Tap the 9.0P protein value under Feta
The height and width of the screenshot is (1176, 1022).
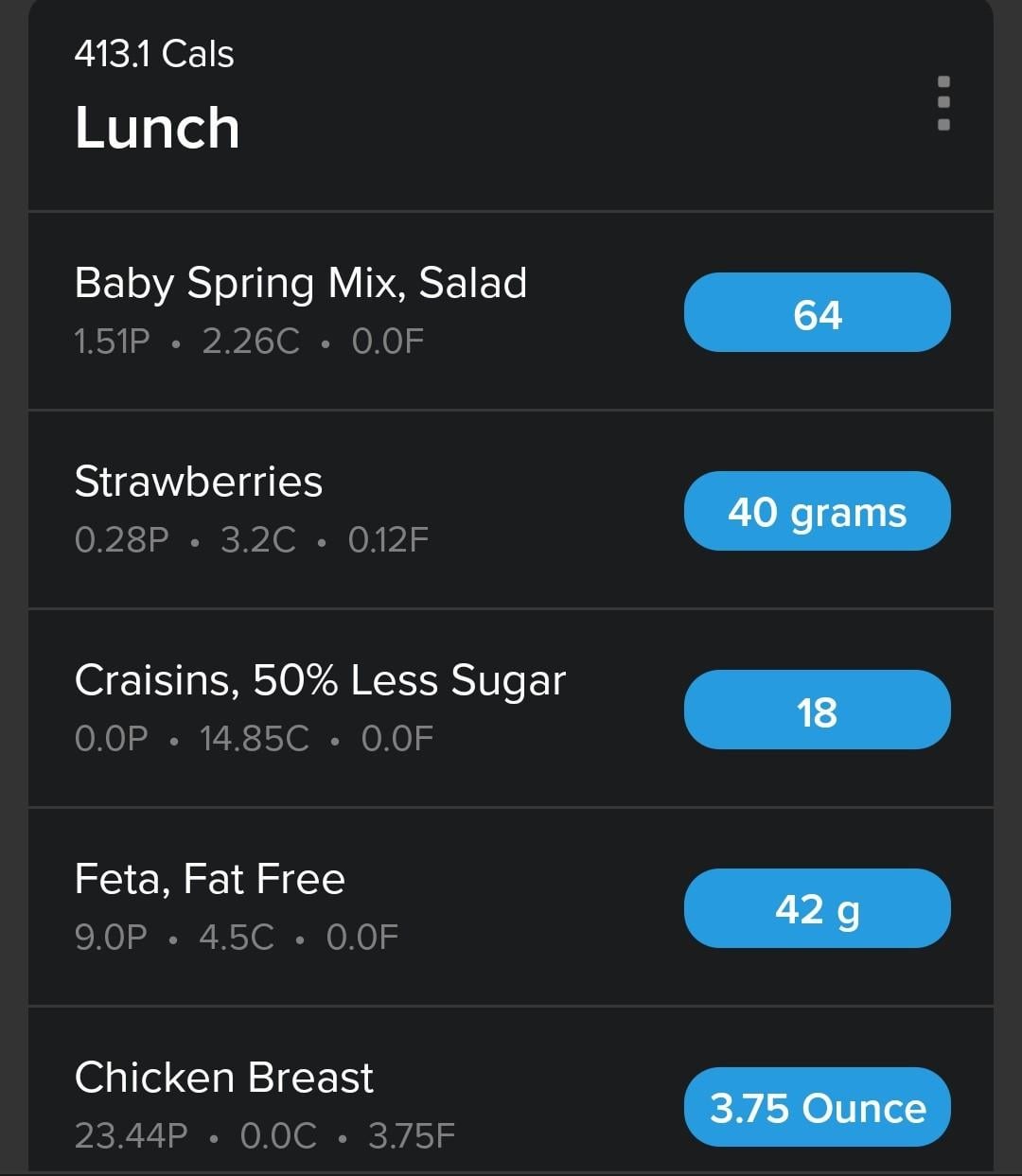[x=111, y=938]
